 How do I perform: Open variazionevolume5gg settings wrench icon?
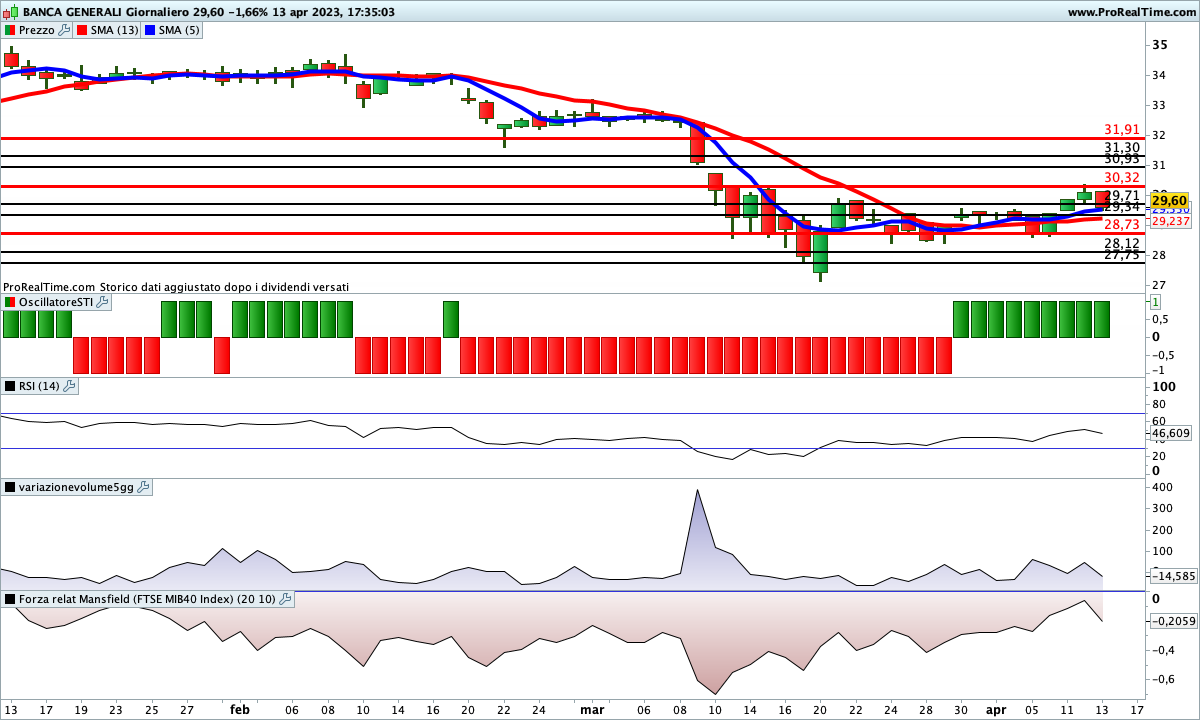pyautogui.click(x=143, y=487)
